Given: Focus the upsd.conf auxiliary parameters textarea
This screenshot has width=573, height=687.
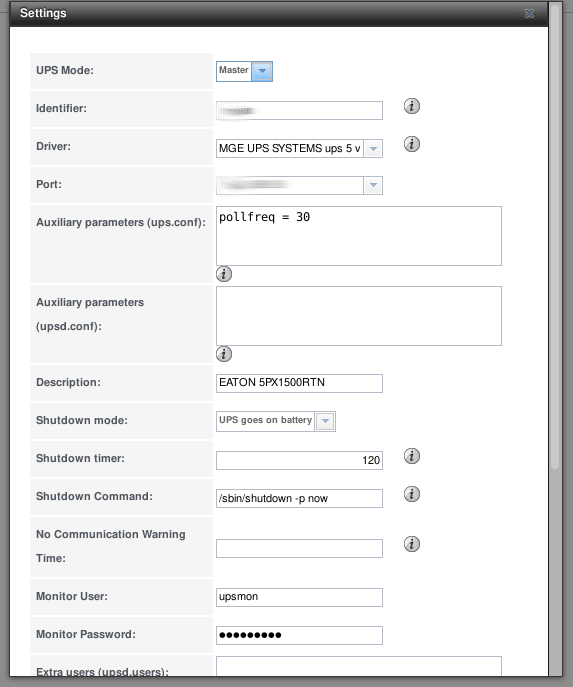Looking at the screenshot, I should (x=359, y=316).
